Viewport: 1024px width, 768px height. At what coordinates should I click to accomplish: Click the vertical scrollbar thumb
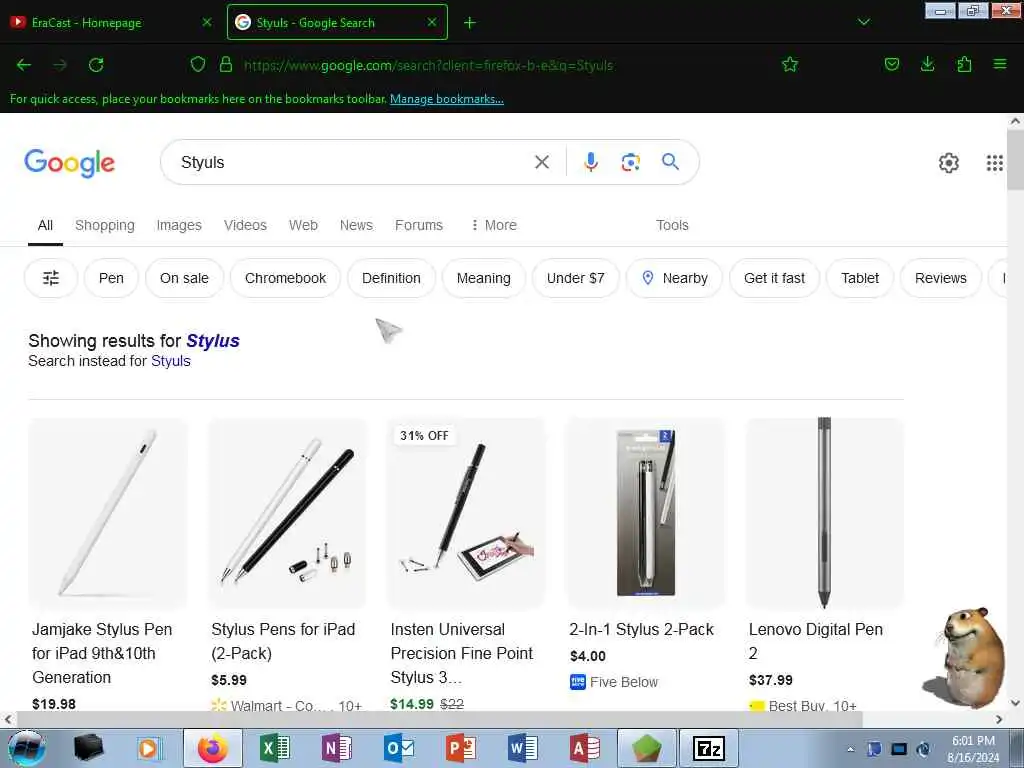click(1015, 159)
